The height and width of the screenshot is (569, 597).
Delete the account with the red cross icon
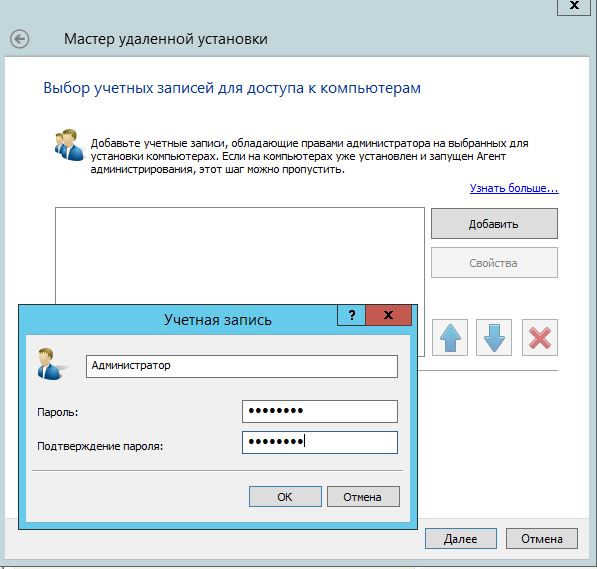540,337
